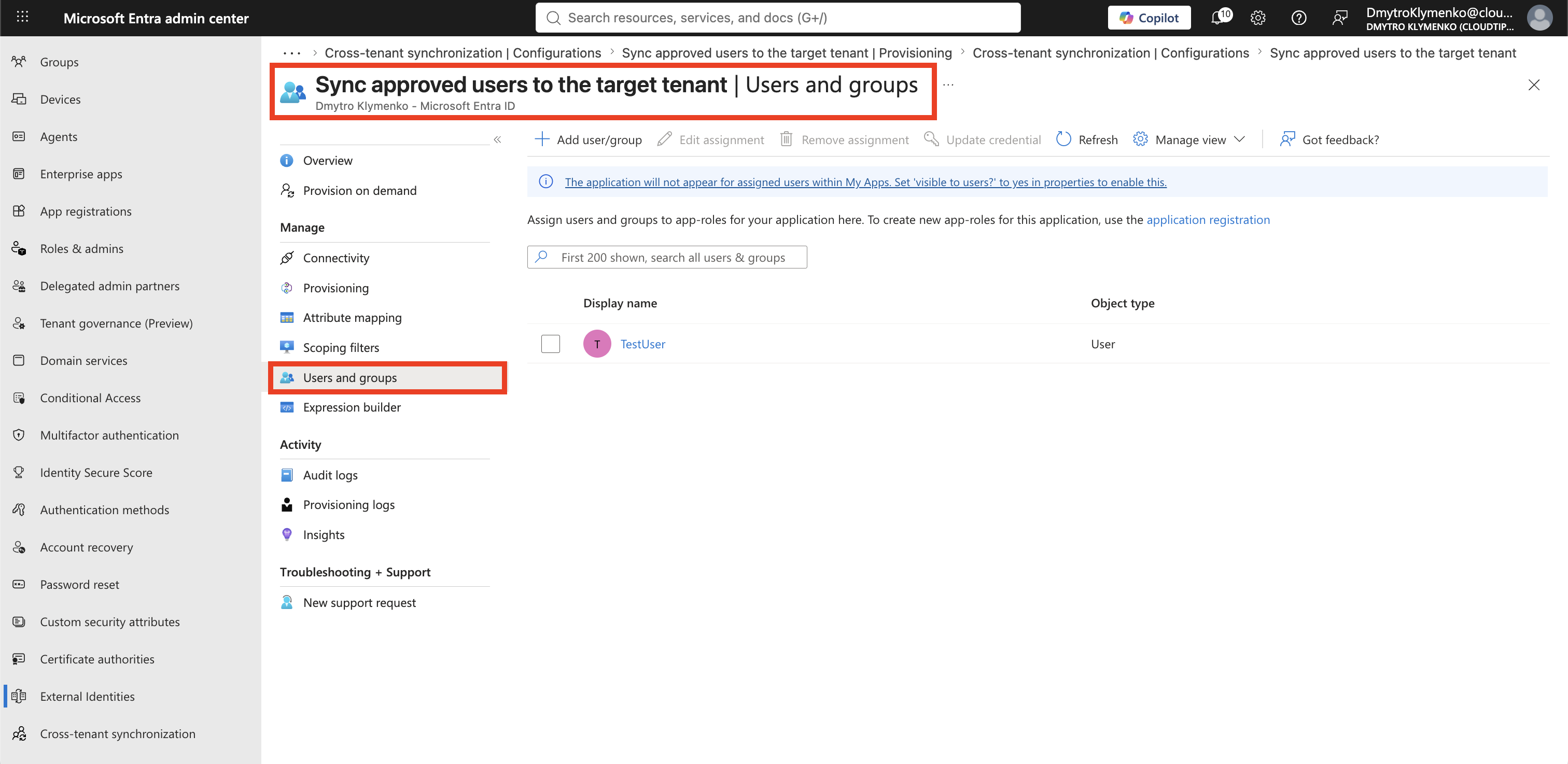This screenshot has height=764, width=1568.
Task: Open Account recovery in left navigation
Action: 87,547
